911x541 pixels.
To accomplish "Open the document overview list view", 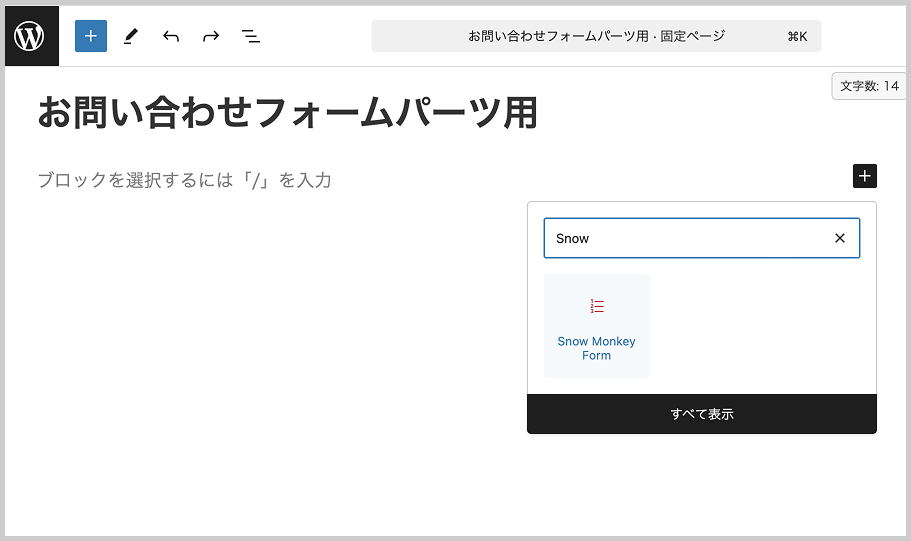I will click(x=251, y=37).
